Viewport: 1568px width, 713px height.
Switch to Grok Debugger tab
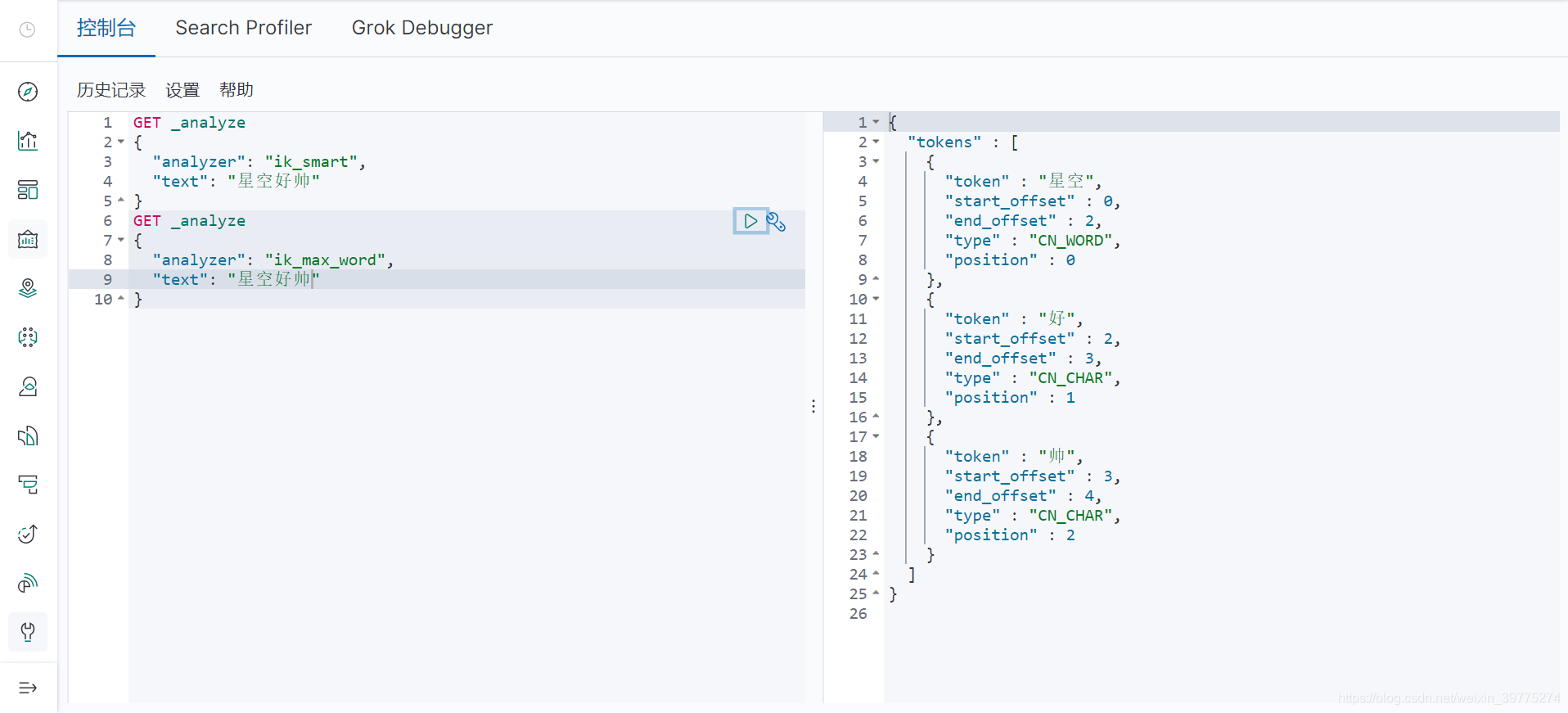coord(422,28)
